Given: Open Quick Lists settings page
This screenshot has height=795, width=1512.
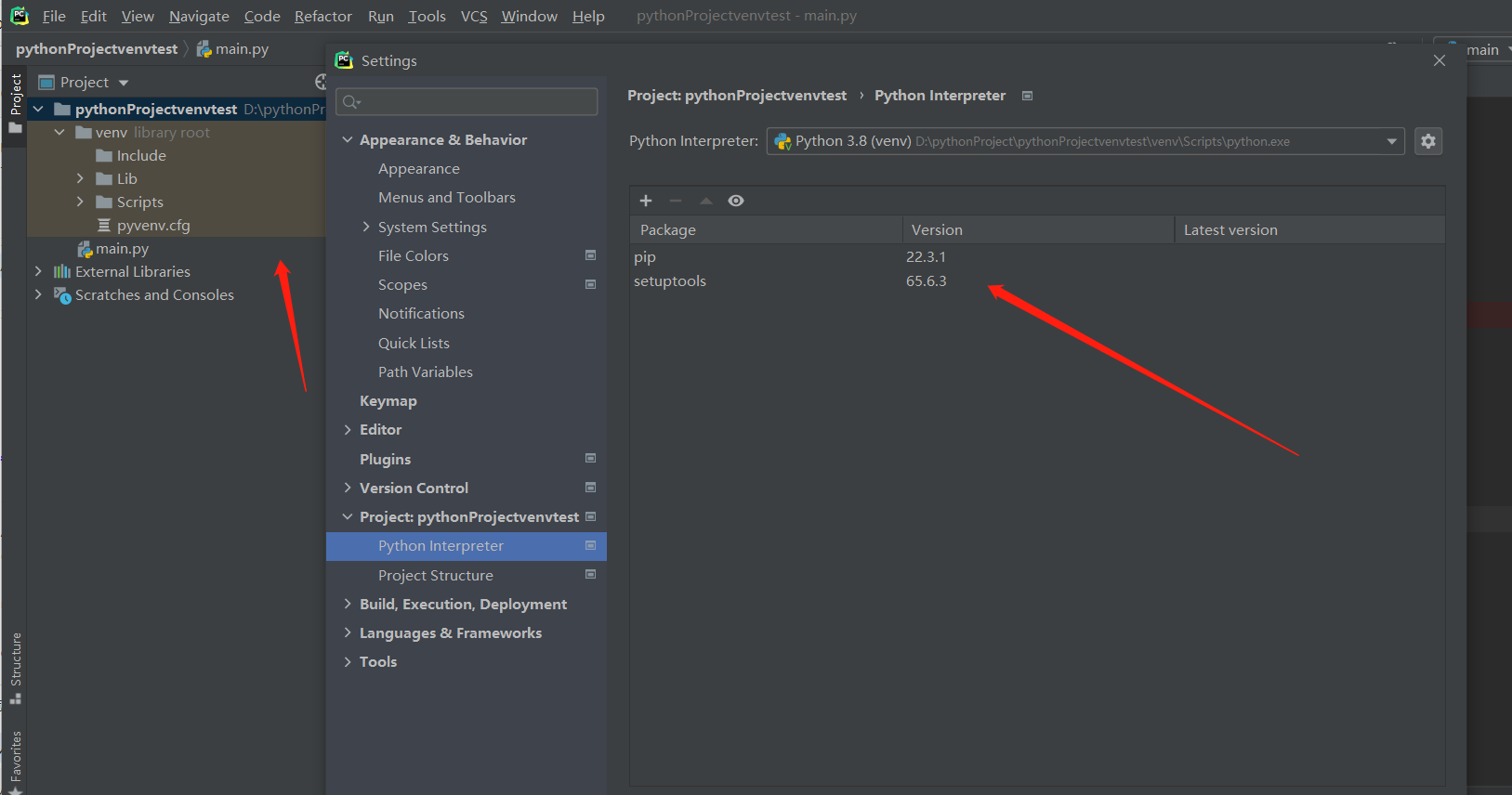Looking at the screenshot, I should 414,343.
